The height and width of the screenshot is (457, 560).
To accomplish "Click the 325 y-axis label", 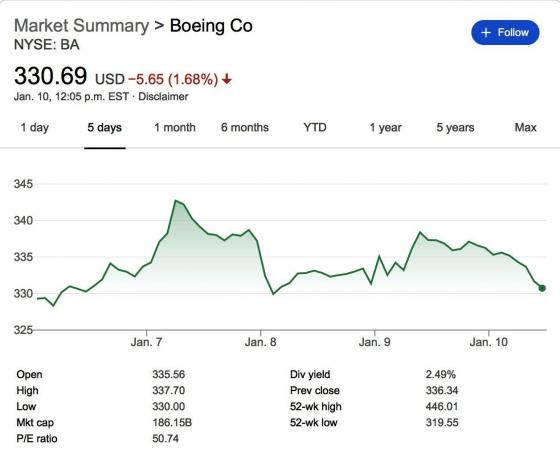I will 23,330.
